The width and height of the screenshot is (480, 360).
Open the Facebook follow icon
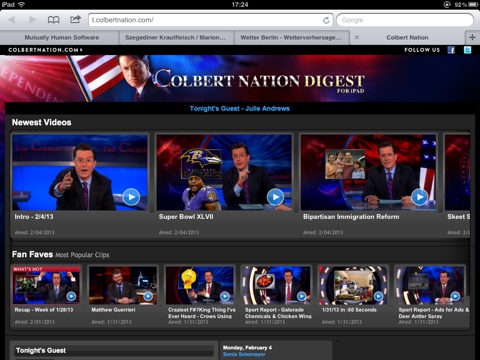(451, 50)
